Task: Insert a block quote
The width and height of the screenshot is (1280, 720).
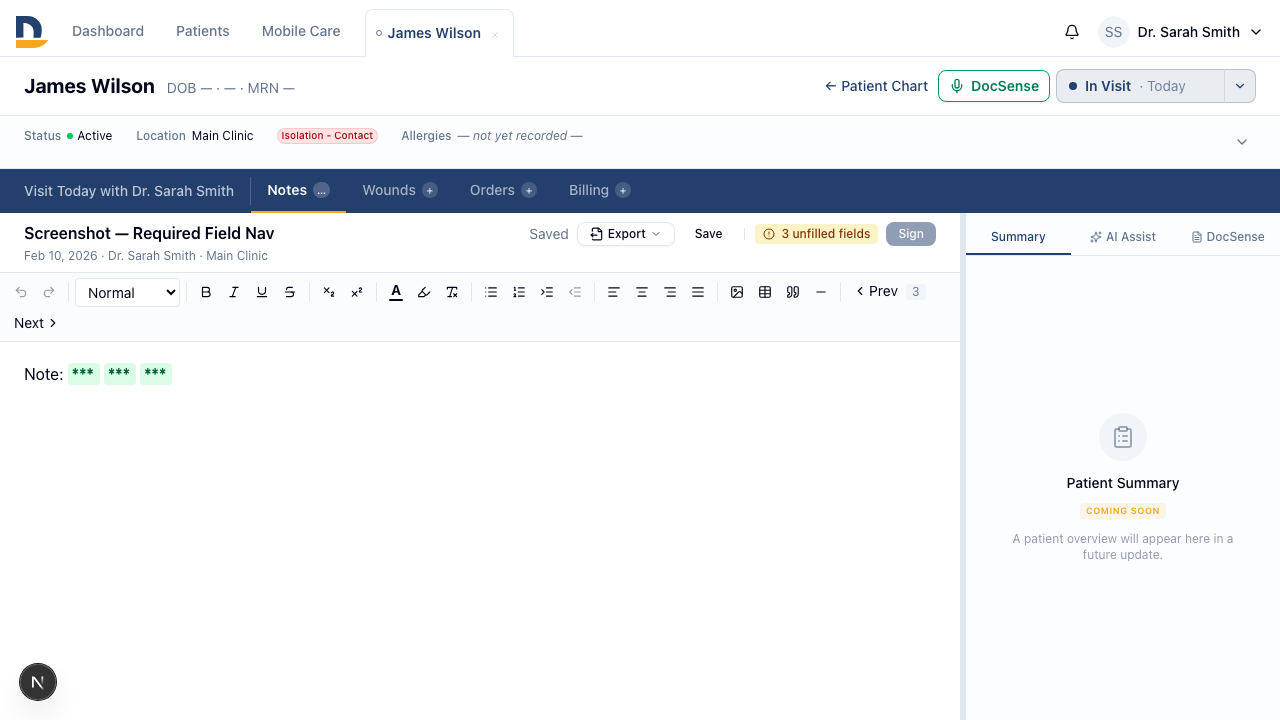Action: click(x=793, y=292)
